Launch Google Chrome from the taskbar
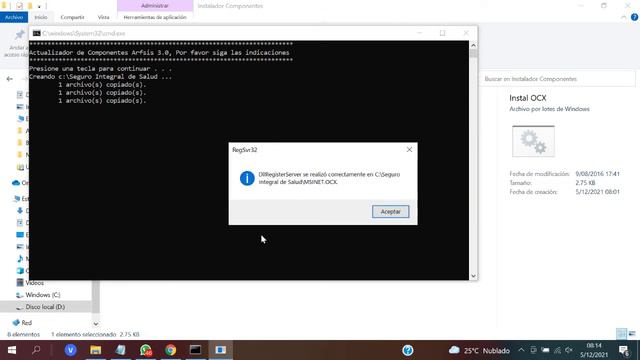This screenshot has height=360, width=640. coord(171,350)
